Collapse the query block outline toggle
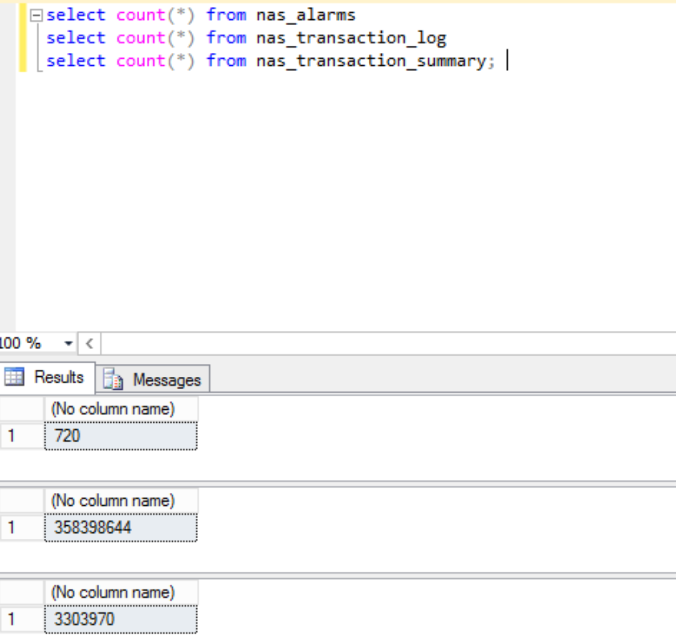 point(37,16)
